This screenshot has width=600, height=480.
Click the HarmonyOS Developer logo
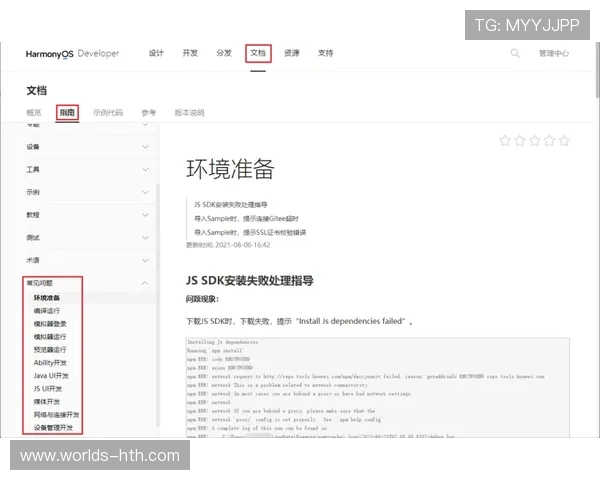click(x=72, y=54)
